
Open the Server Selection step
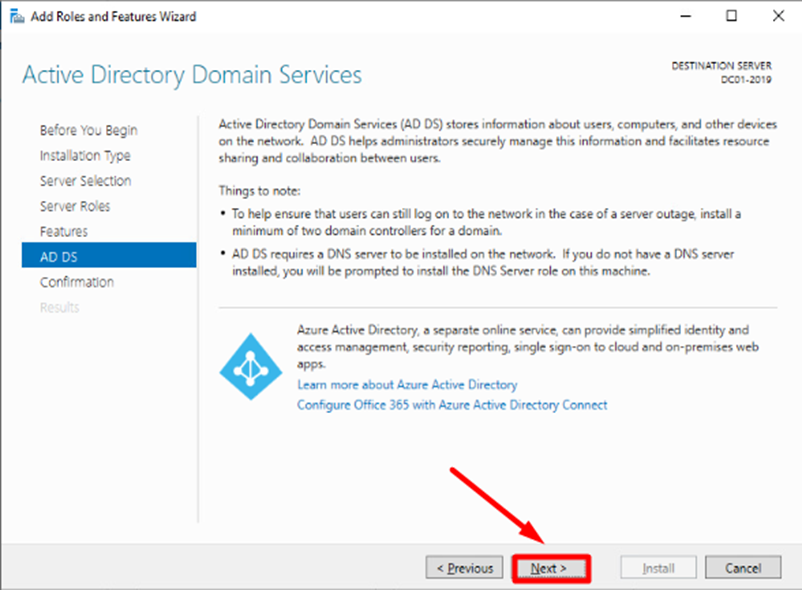click(x=85, y=181)
